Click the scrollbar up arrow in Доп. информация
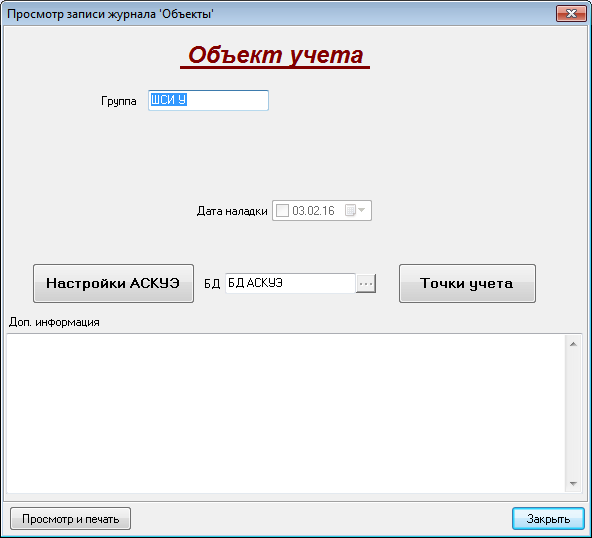The width and height of the screenshot is (592, 538). coord(573,344)
